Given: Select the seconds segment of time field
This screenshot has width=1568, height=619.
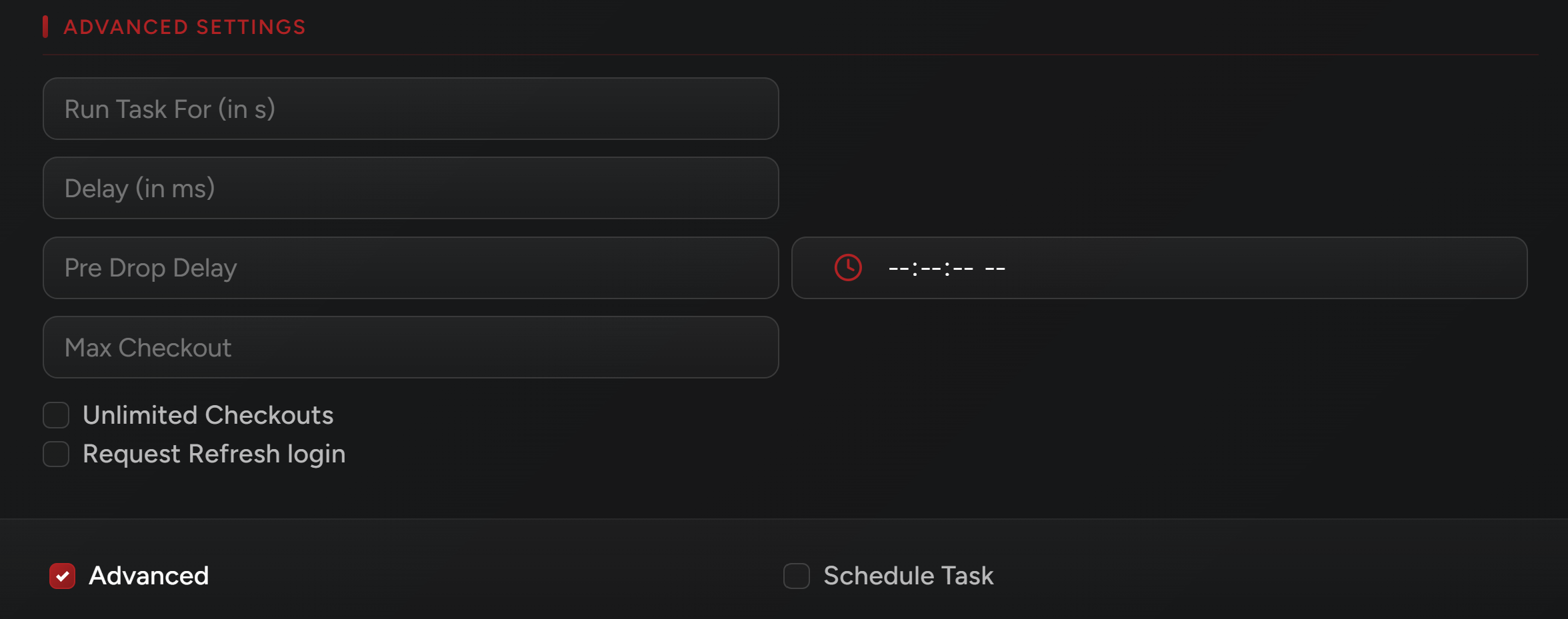Looking at the screenshot, I should click(x=963, y=269).
